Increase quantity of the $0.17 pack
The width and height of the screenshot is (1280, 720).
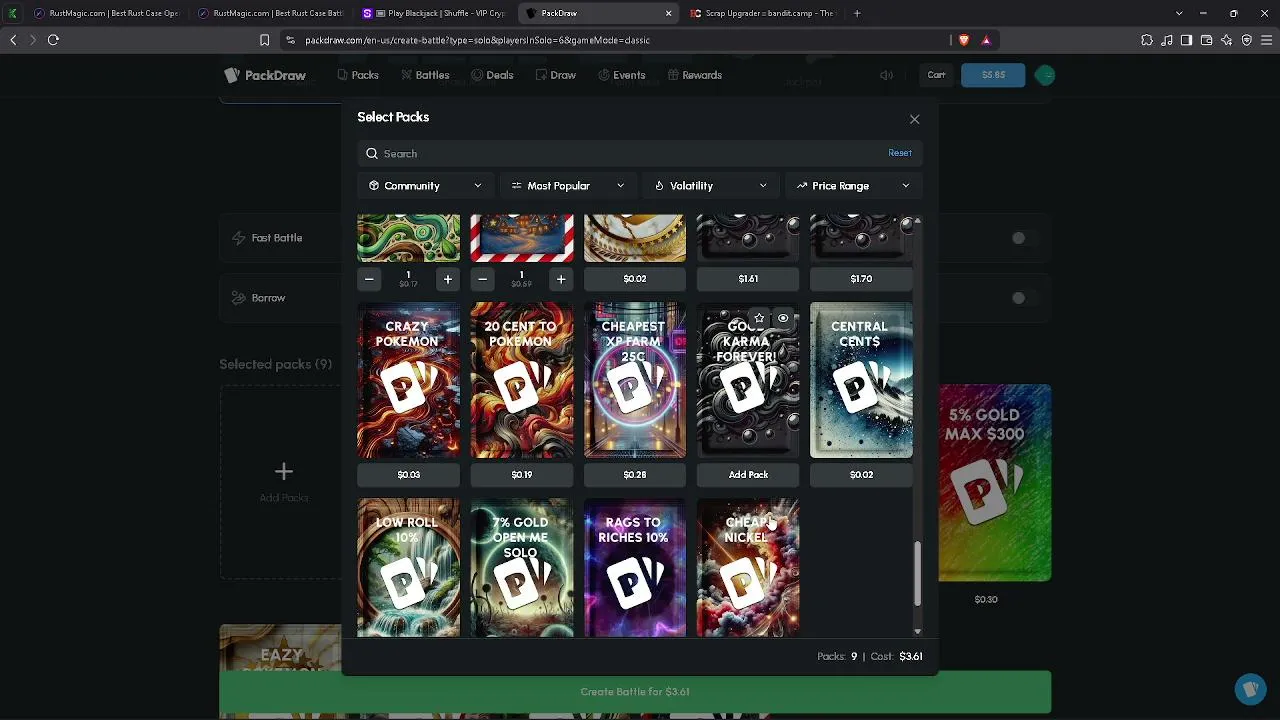pos(447,279)
